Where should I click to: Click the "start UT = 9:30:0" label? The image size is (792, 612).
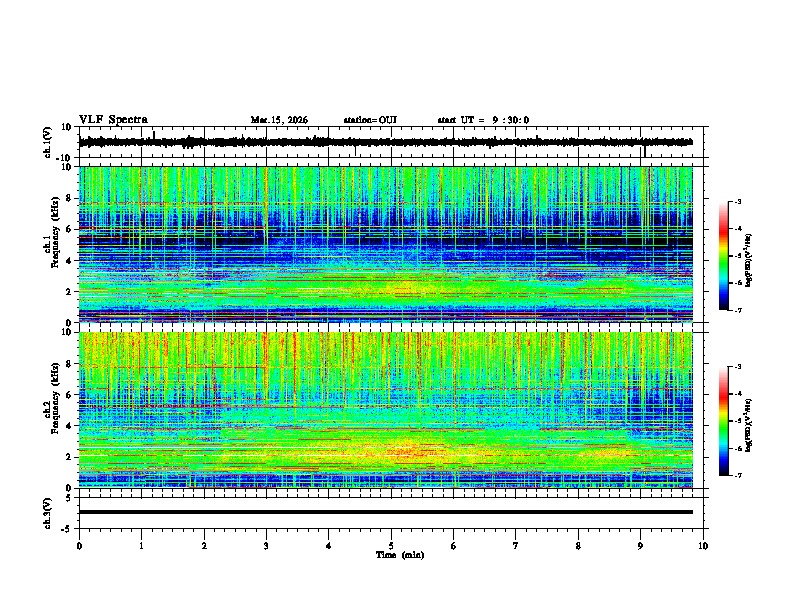click(483, 120)
